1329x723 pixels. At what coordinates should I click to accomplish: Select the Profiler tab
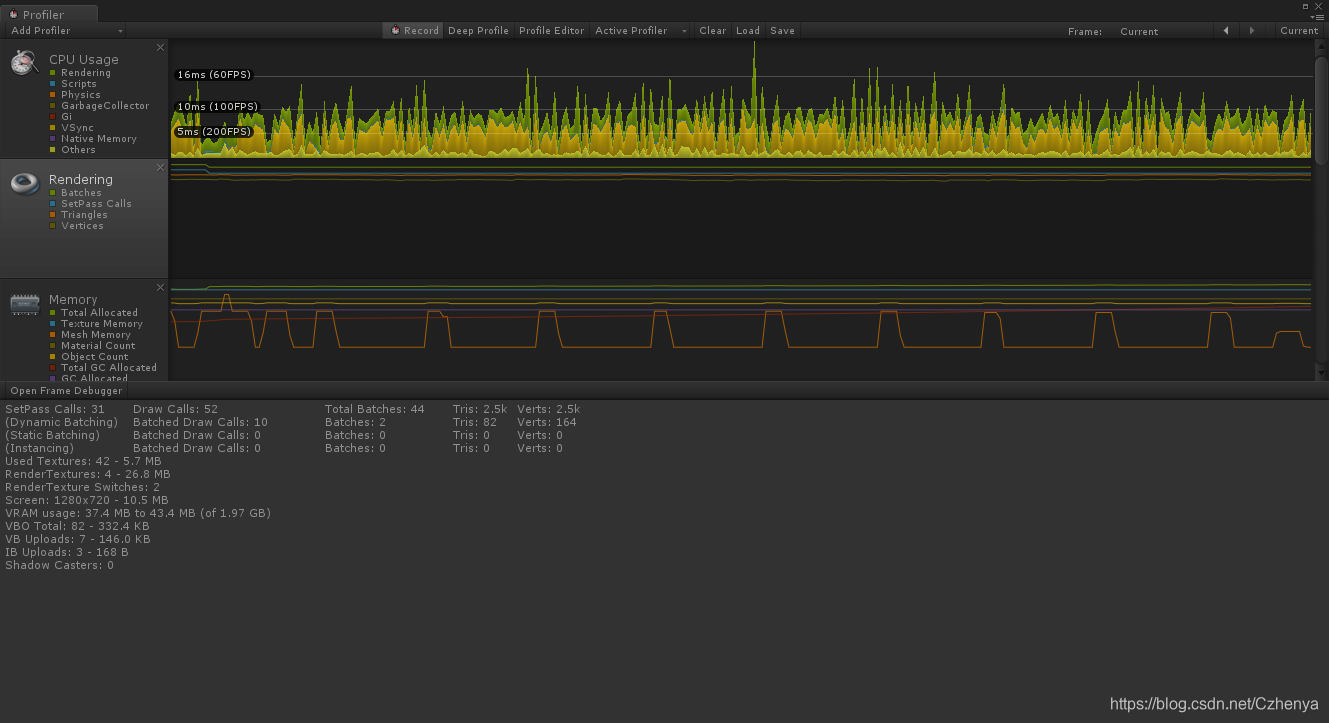point(49,15)
